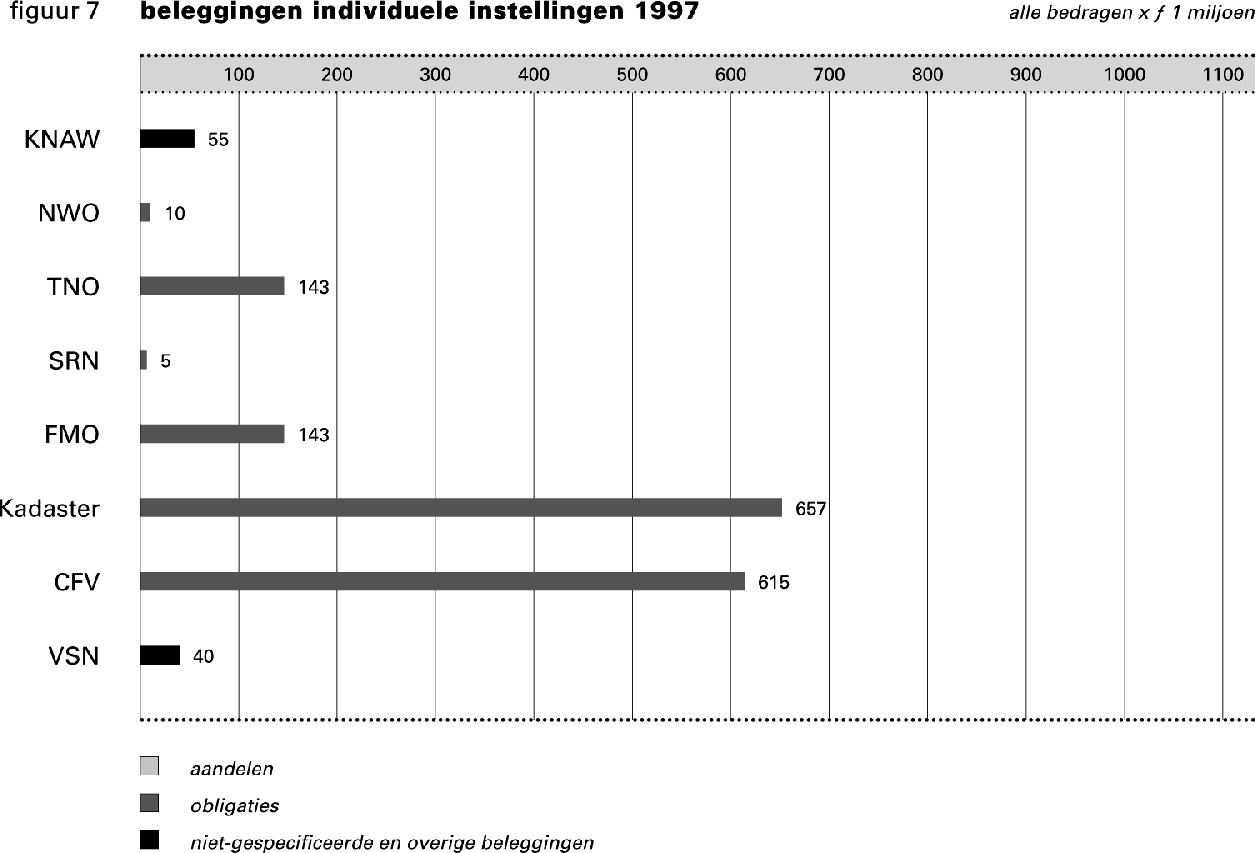Select the NWO bar
The image size is (1255, 853).
[146, 213]
